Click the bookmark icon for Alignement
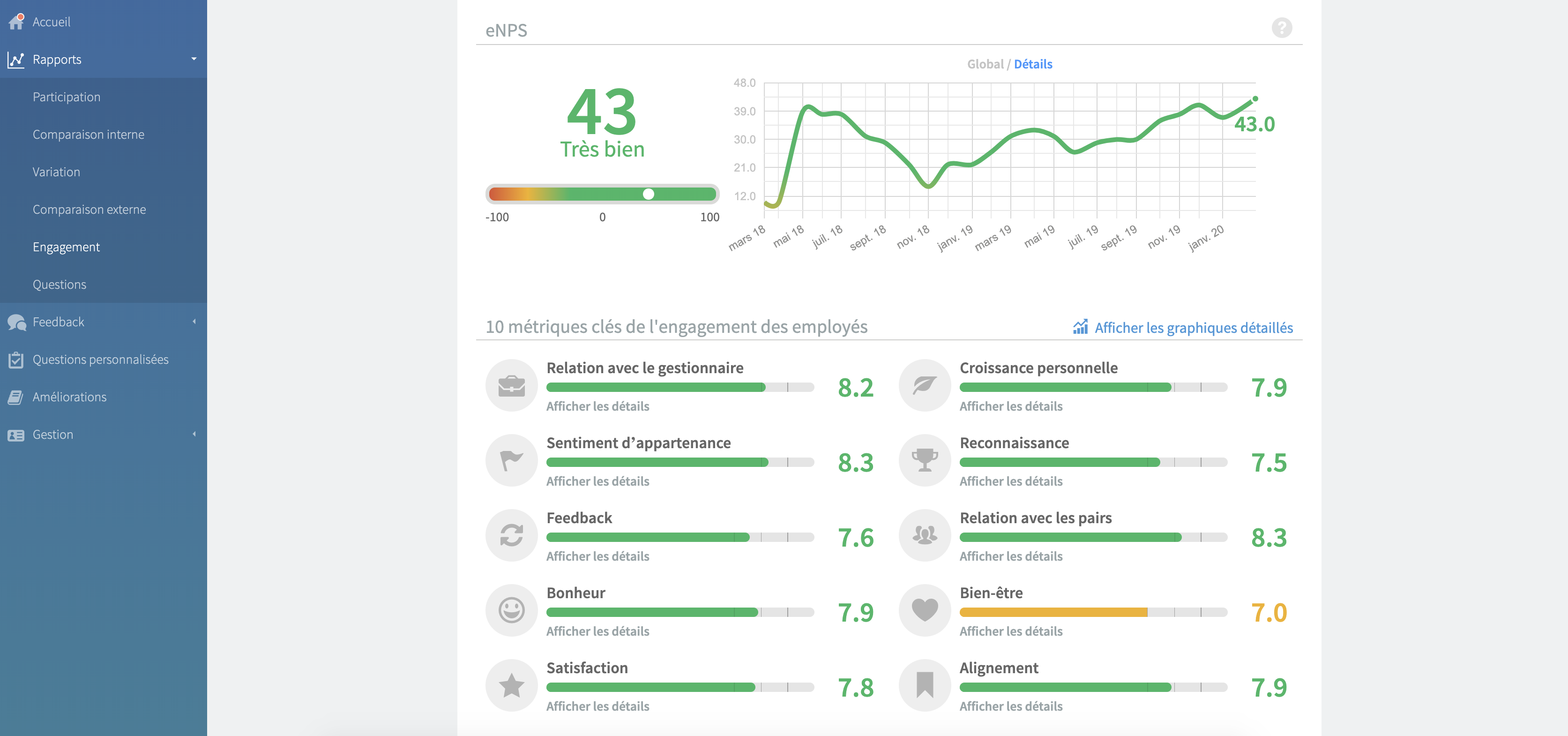 click(924, 685)
